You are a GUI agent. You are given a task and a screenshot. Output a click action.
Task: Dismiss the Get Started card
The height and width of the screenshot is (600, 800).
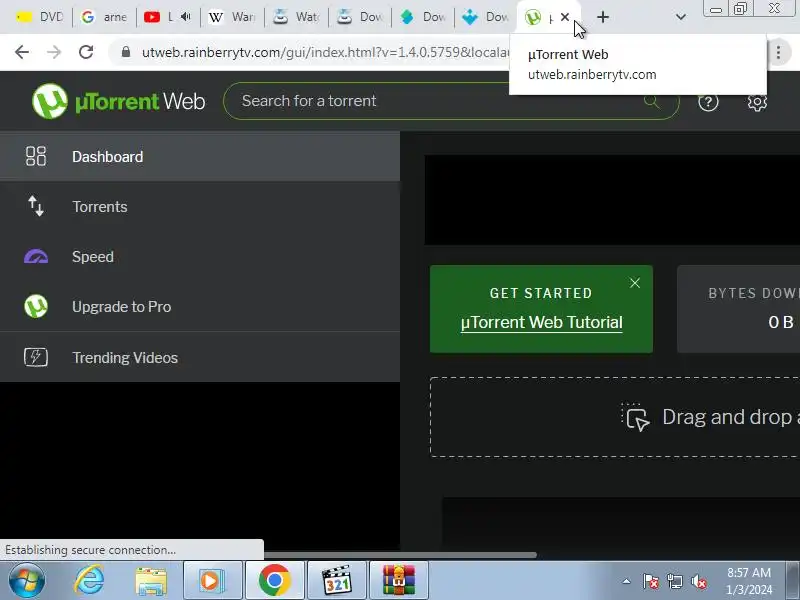coord(635,283)
